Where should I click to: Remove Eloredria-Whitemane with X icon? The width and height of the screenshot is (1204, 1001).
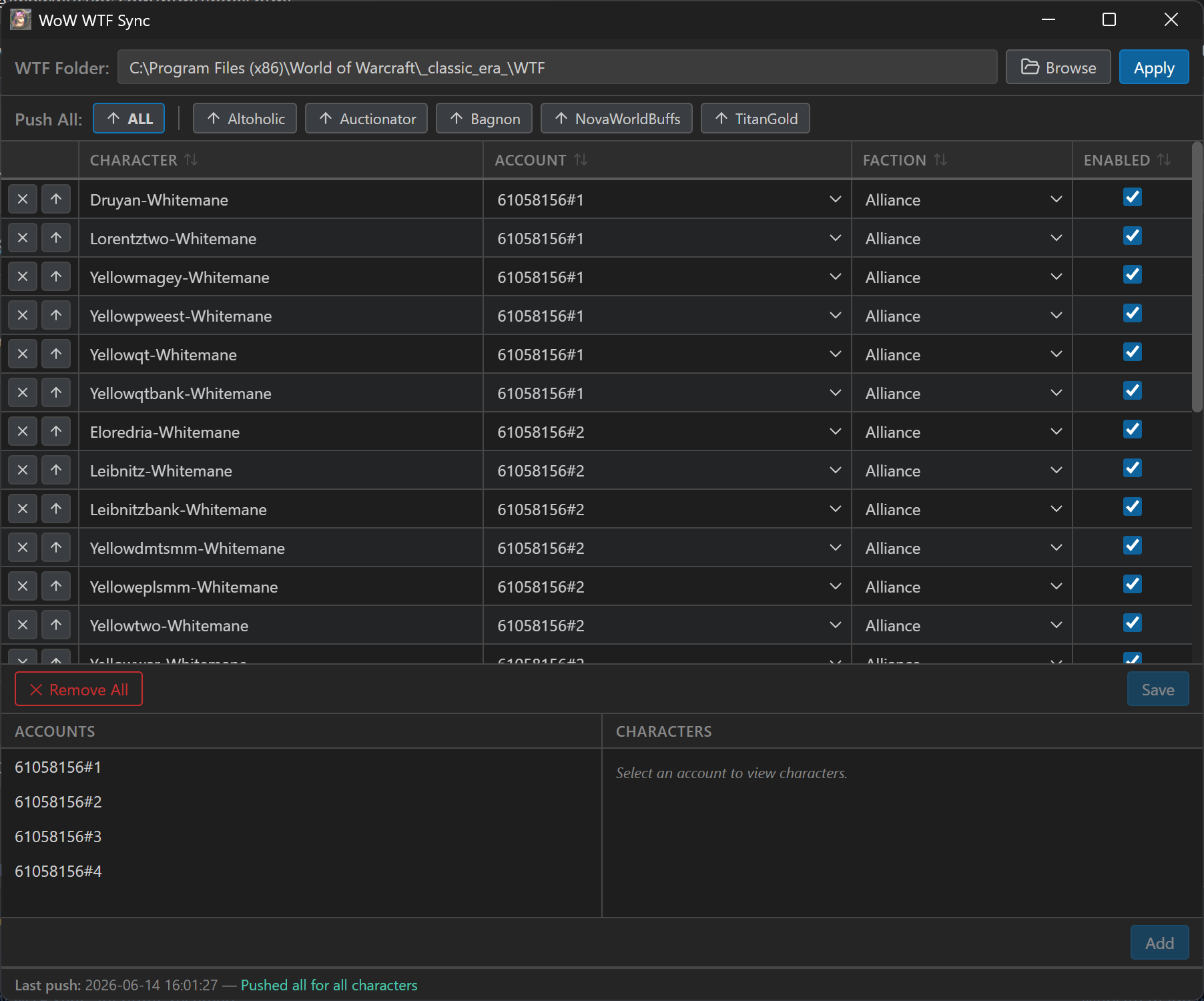click(x=23, y=431)
